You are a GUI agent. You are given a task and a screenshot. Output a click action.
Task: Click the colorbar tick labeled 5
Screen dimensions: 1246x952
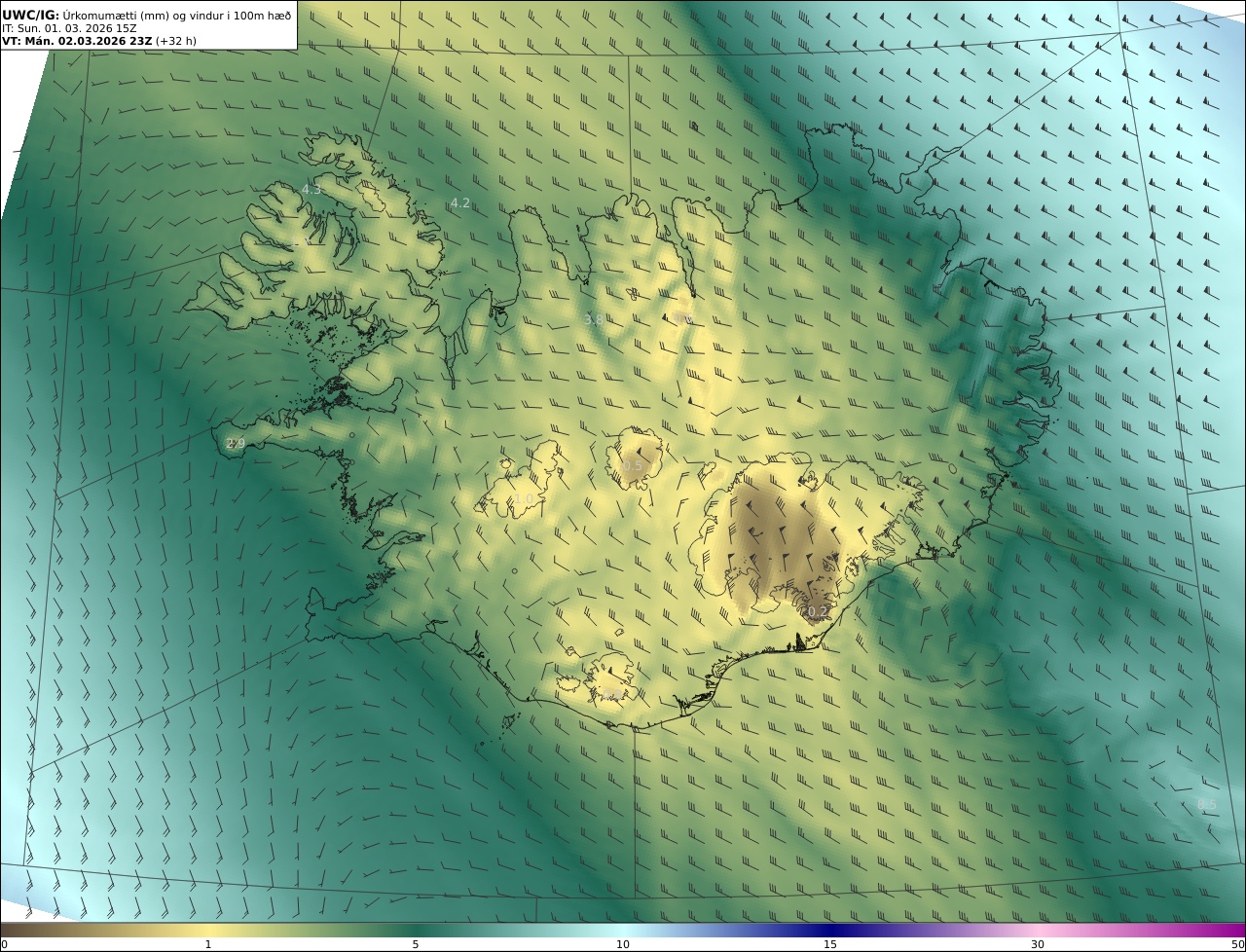416,944
